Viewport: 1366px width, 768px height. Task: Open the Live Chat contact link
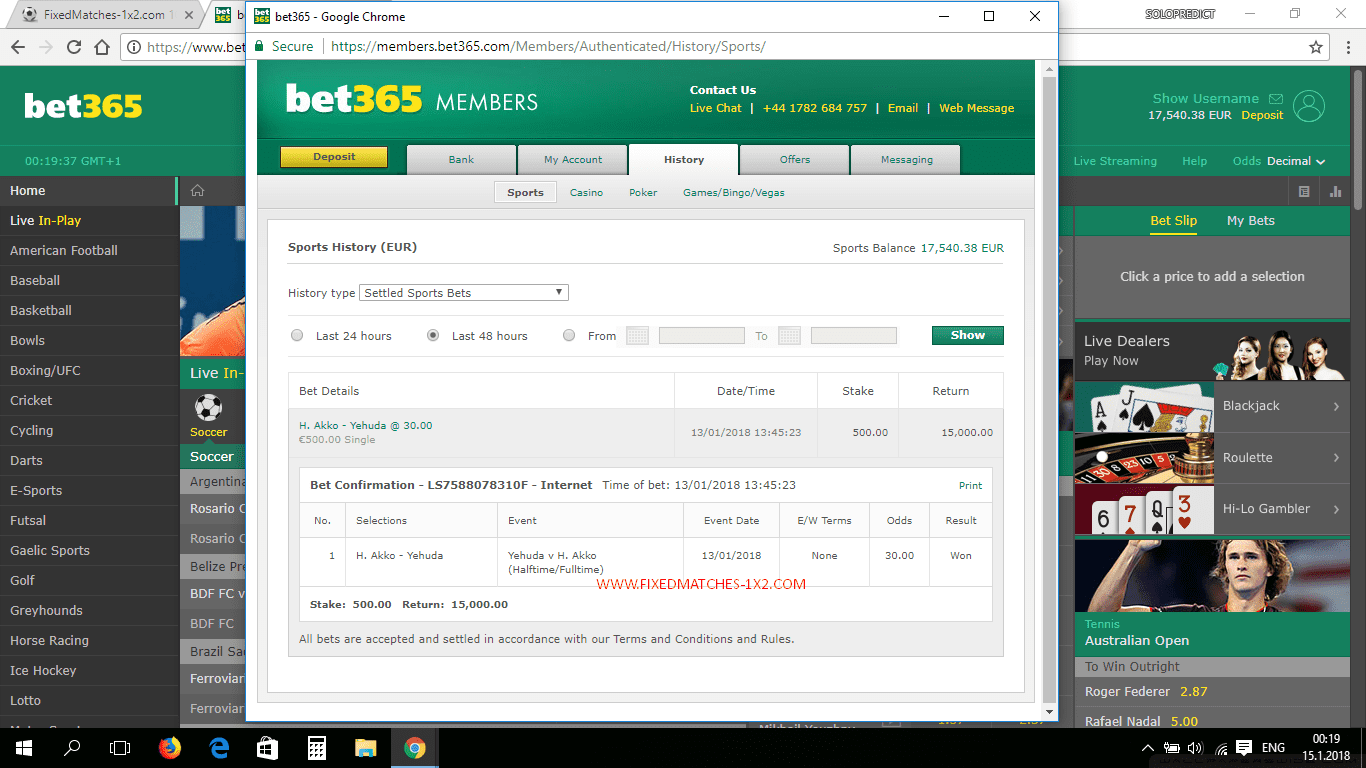(715, 108)
